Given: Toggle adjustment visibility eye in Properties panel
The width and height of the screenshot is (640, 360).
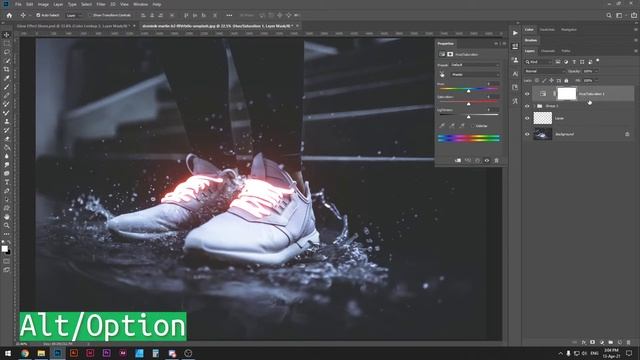Looking at the screenshot, I should tap(487, 160).
